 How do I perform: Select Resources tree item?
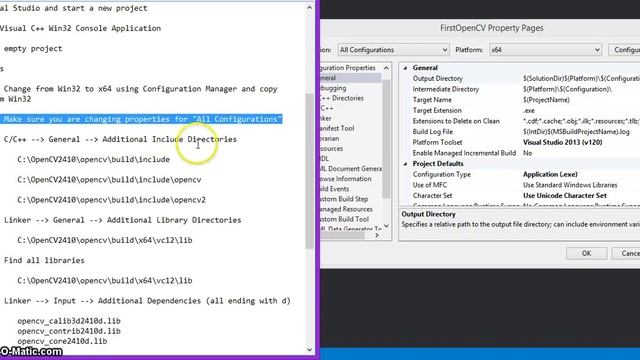pos(331,149)
